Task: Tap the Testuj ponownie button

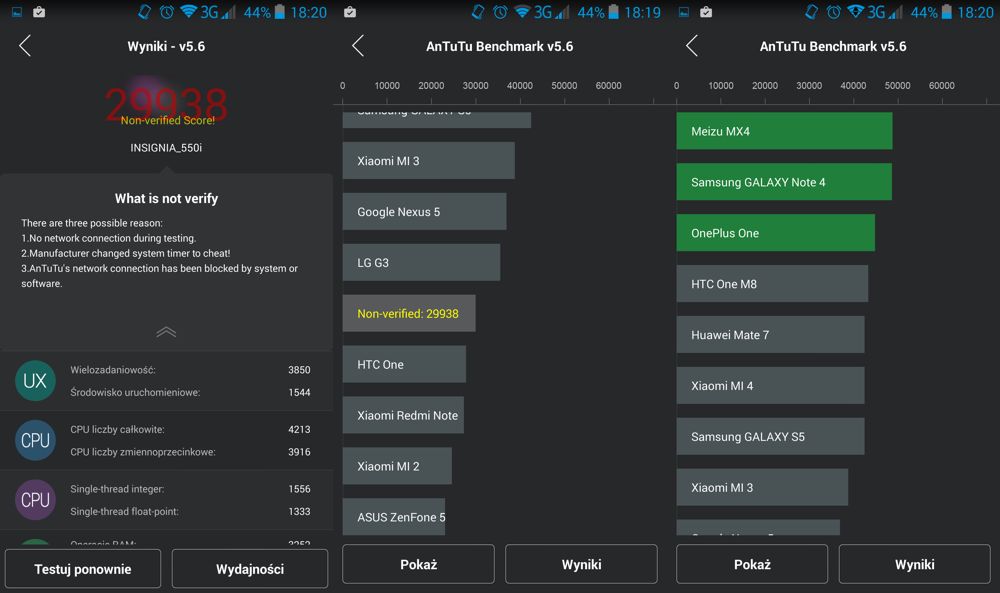Action: (83, 569)
